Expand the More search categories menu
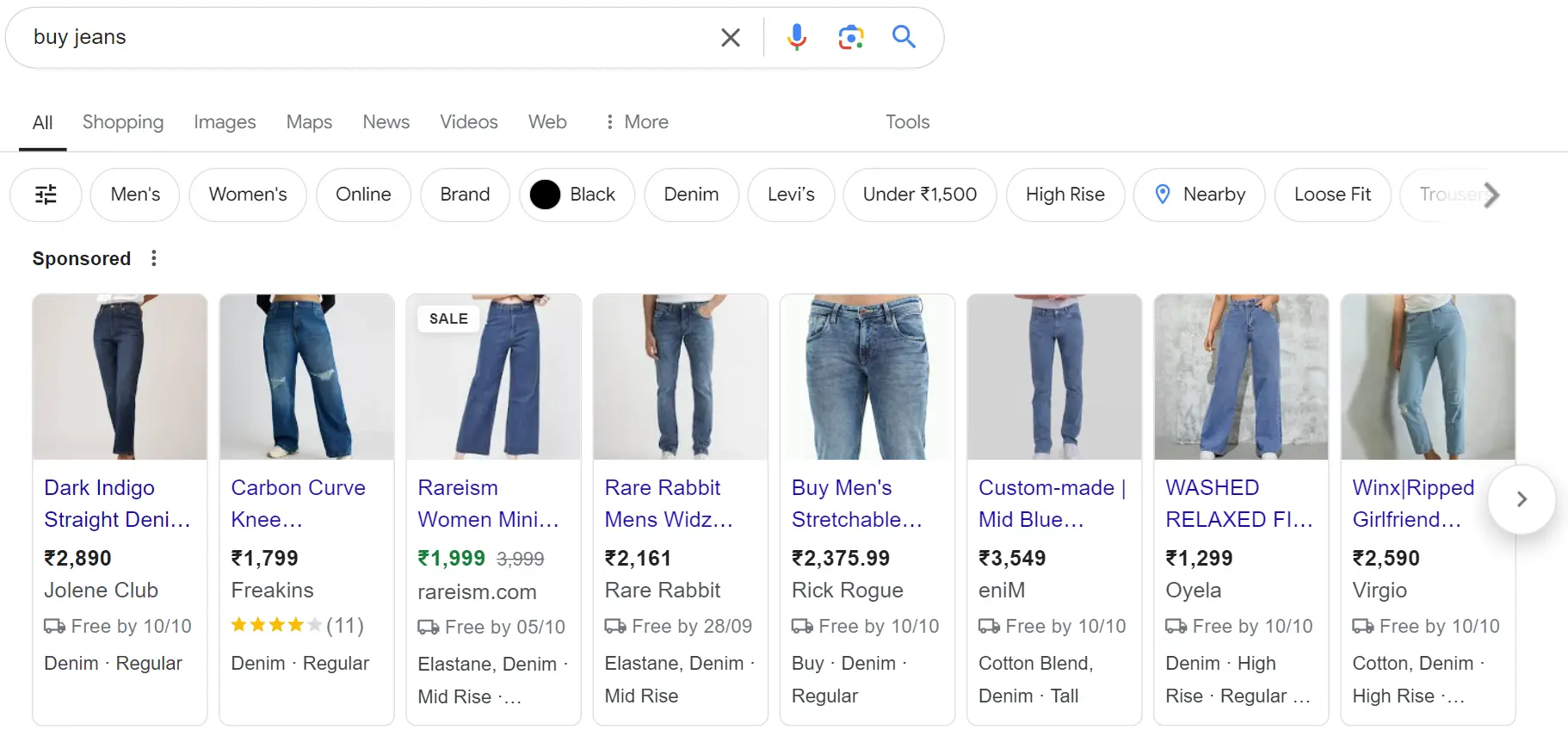The width and height of the screenshot is (1568, 730). [x=636, y=122]
